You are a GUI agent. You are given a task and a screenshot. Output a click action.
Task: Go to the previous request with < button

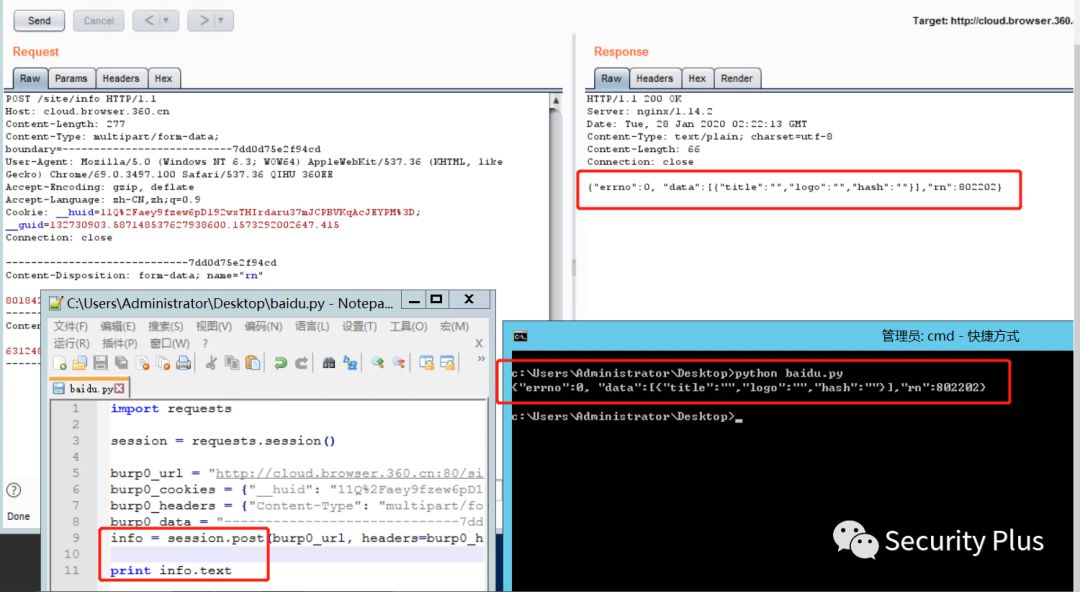149,21
